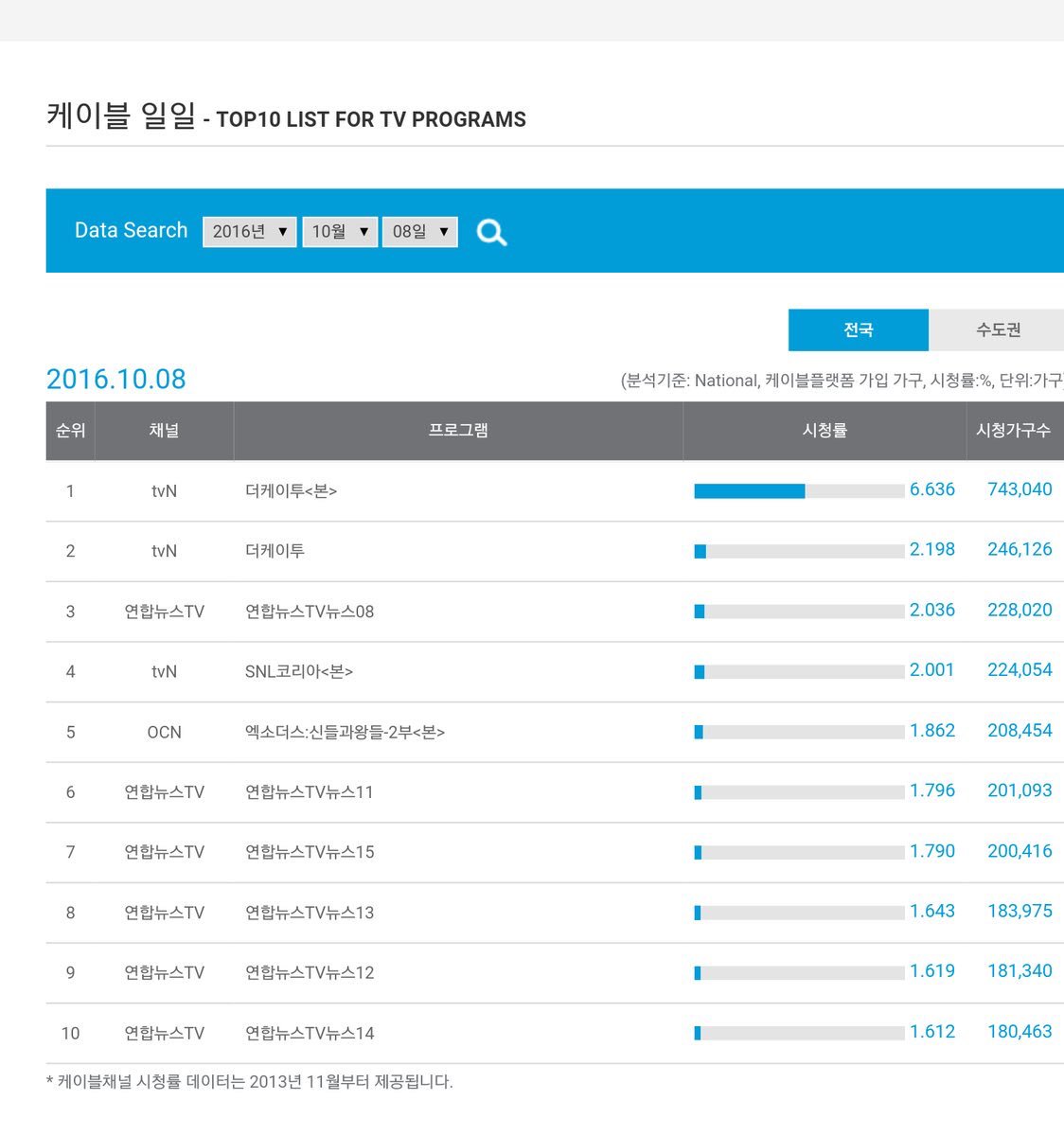Click the 채널 column header

point(164,431)
